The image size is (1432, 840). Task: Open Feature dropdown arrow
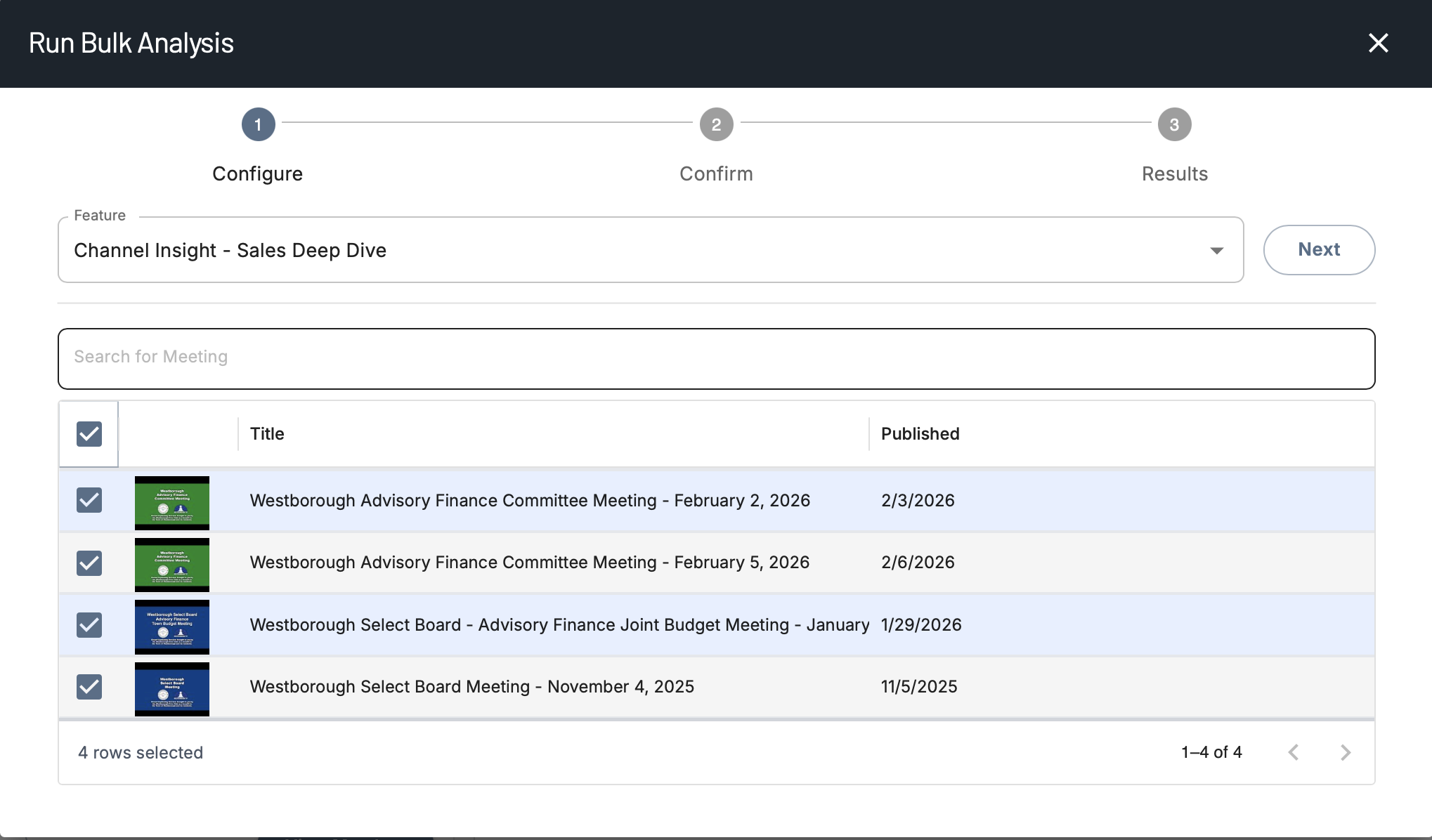[x=1216, y=251]
